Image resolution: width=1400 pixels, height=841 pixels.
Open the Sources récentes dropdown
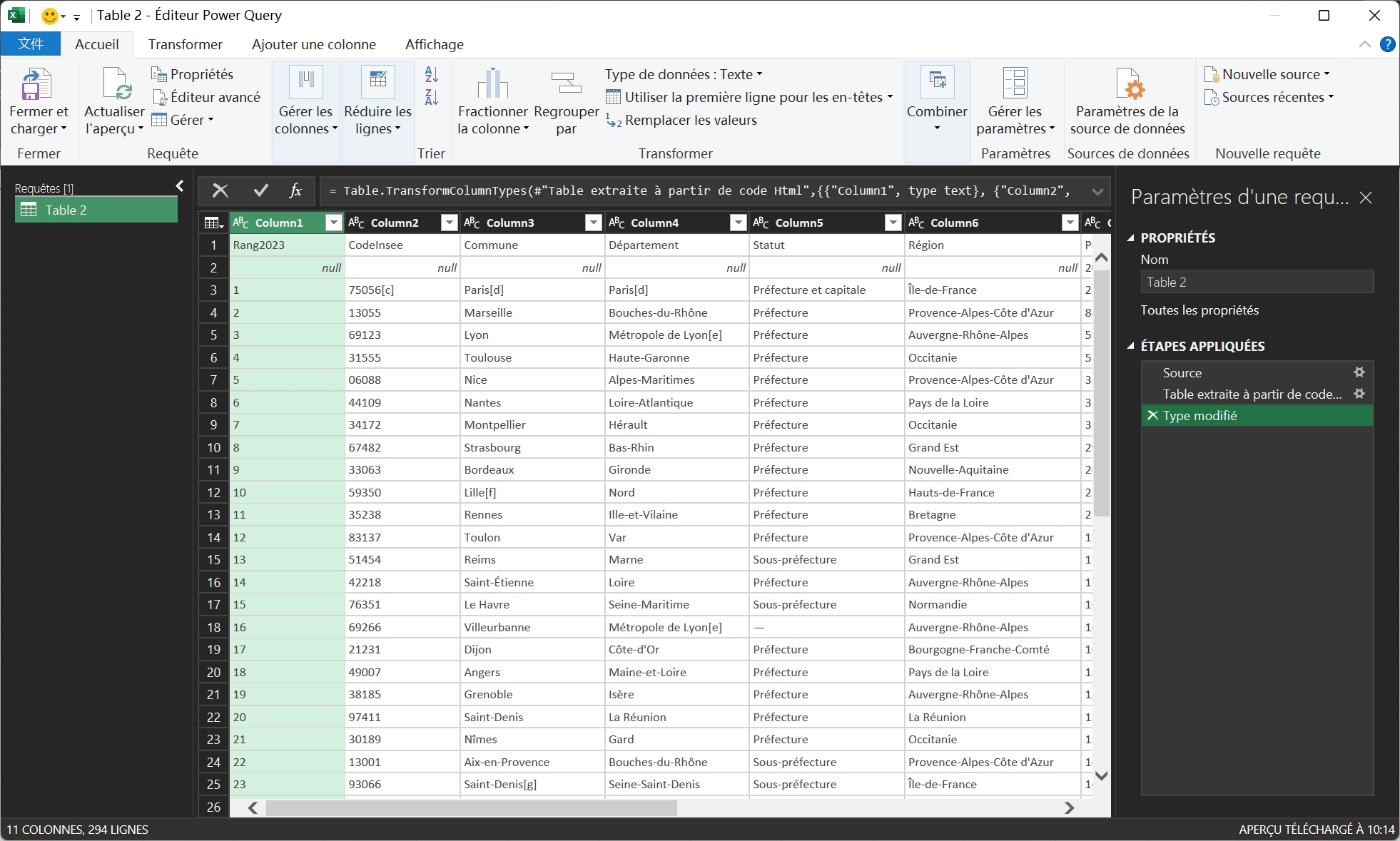[x=1269, y=97]
